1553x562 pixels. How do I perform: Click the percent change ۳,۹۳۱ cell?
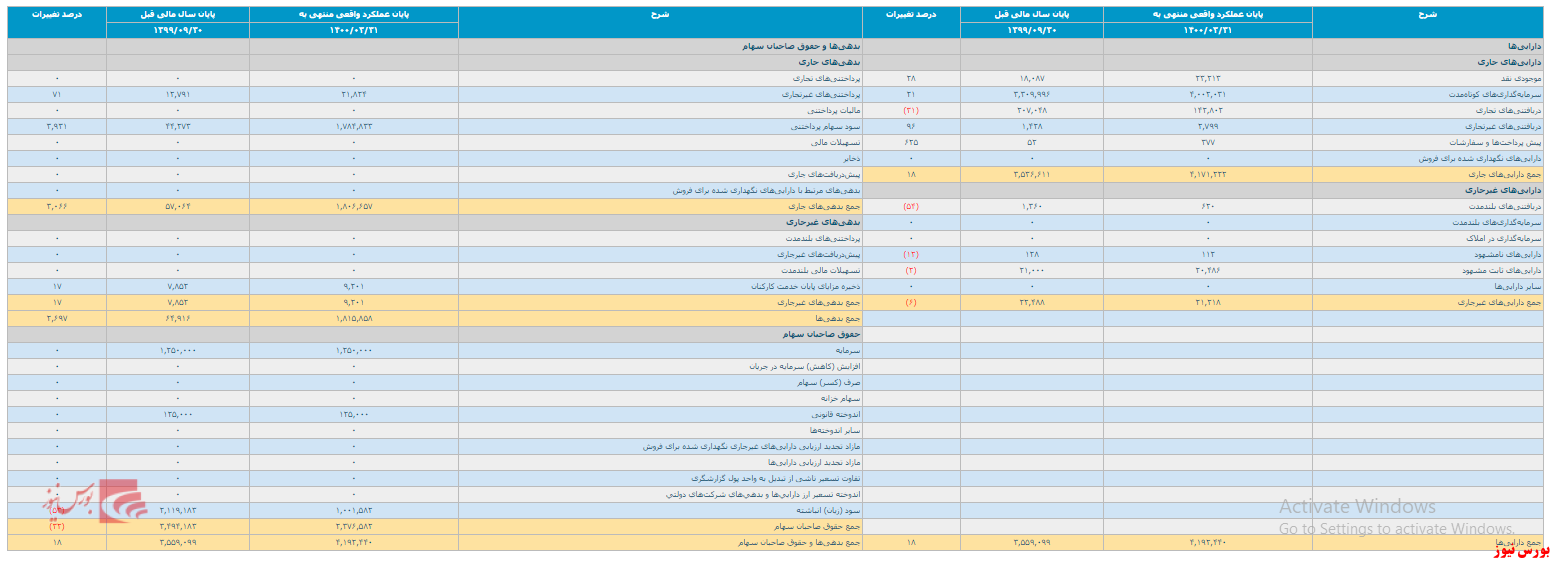(57, 126)
